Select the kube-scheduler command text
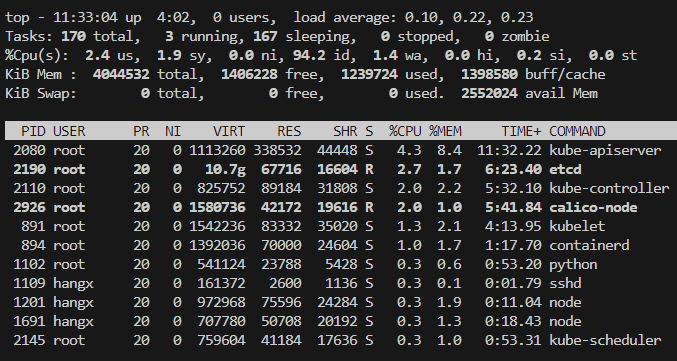The height and width of the screenshot is (361, 677). click(x=605, y=340)
